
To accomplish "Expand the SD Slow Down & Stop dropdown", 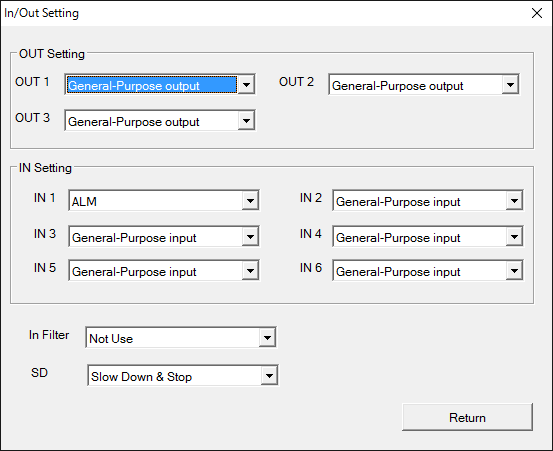I will click(x=269, y=376).
